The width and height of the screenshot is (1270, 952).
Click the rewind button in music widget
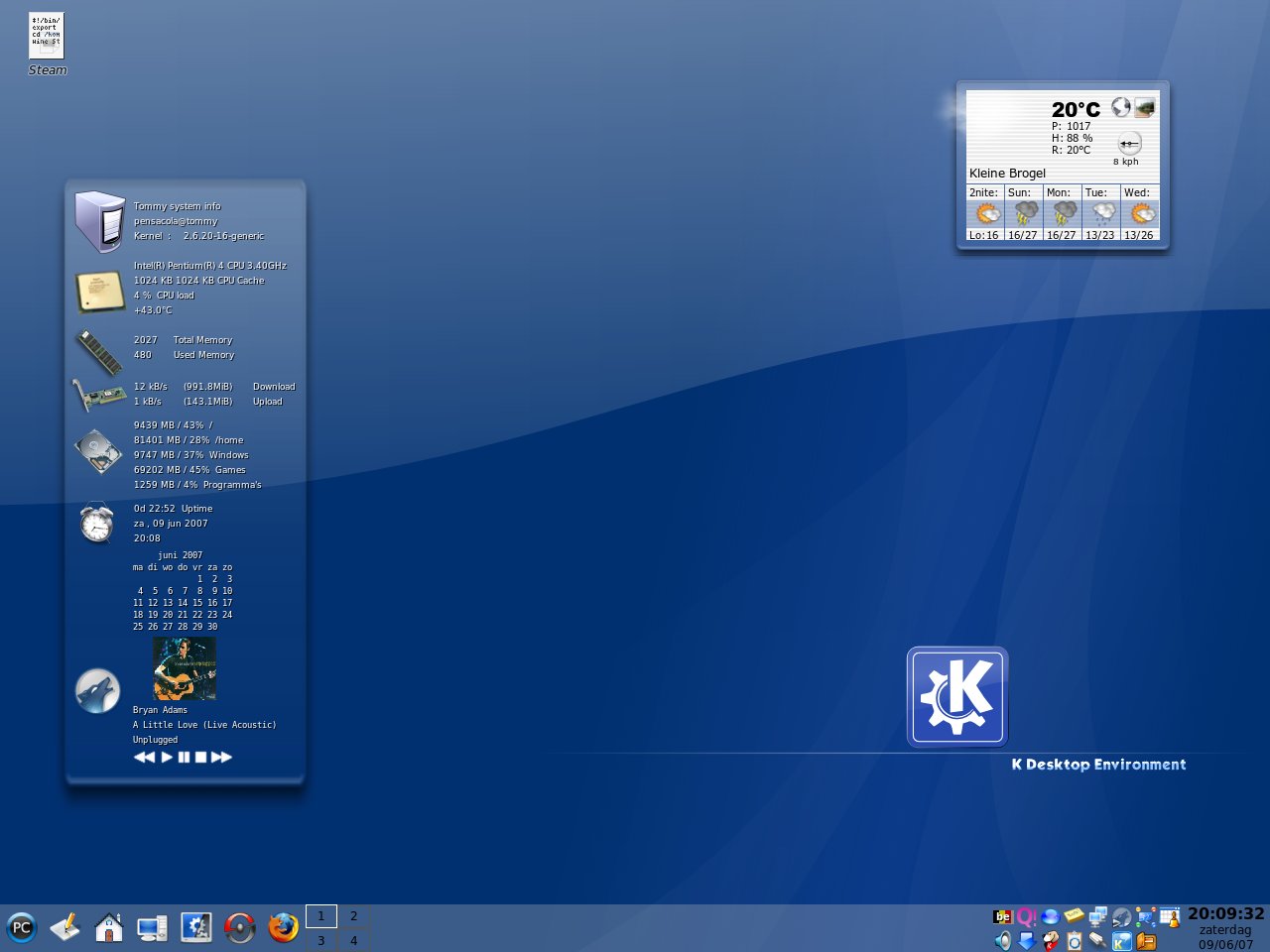click(x=144, y=757)
